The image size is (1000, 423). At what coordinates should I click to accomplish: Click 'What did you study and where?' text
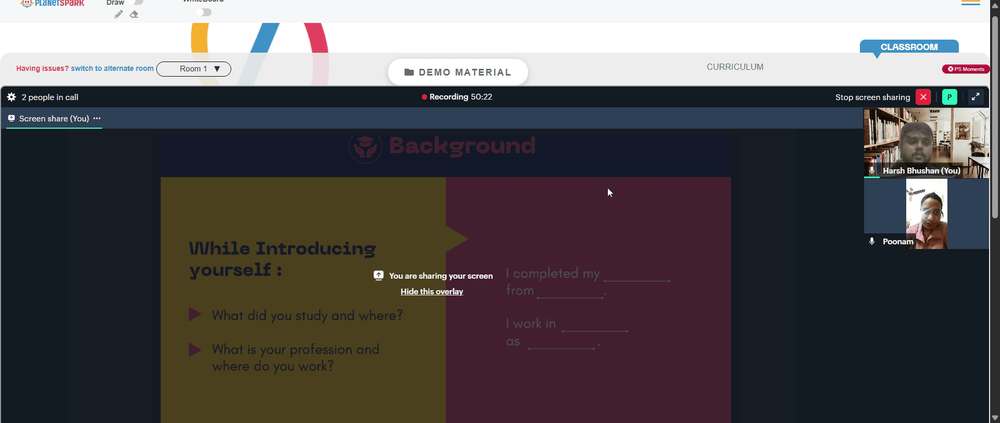[307, 315]
